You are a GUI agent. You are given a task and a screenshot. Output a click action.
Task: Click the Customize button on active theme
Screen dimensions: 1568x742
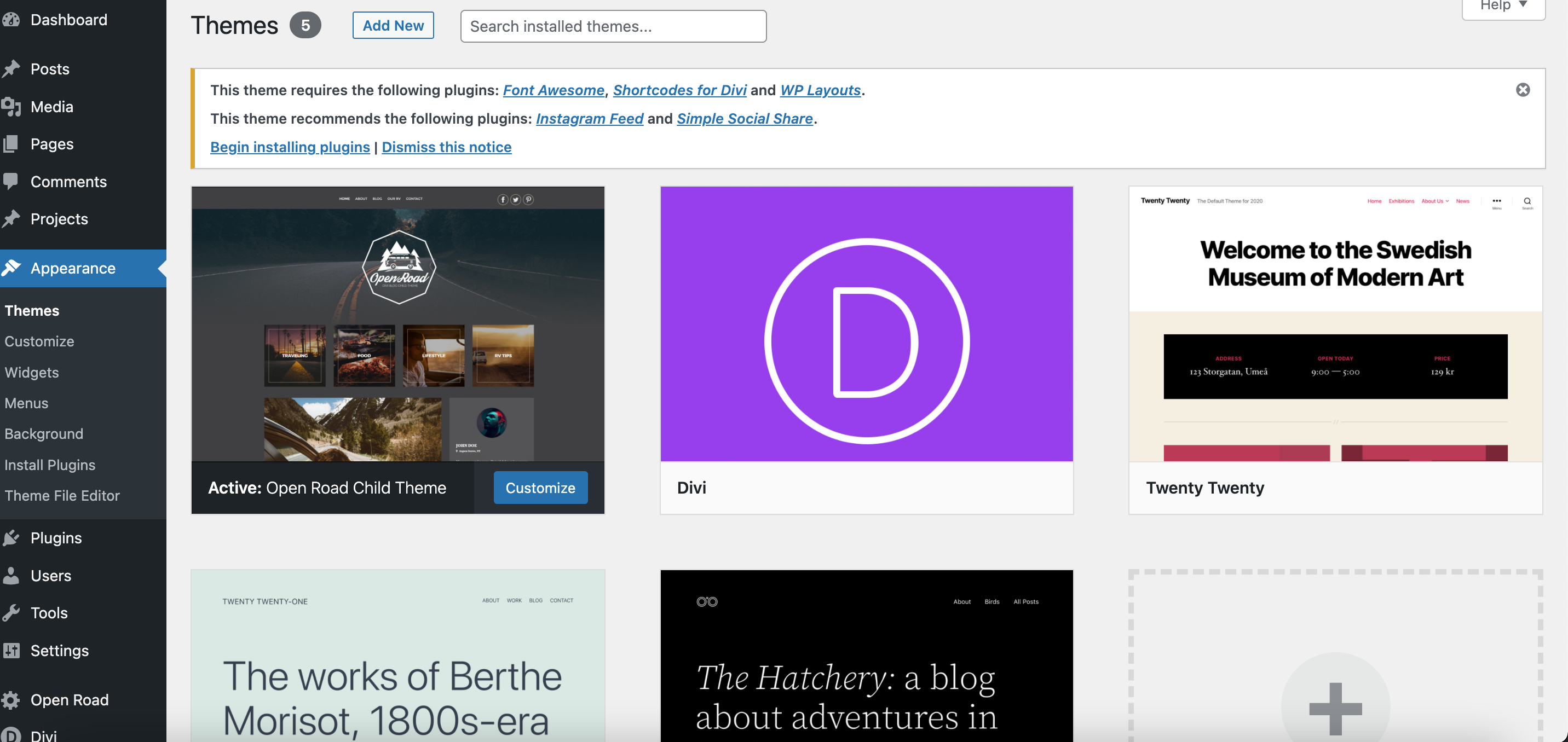click(x=540, y=487)
